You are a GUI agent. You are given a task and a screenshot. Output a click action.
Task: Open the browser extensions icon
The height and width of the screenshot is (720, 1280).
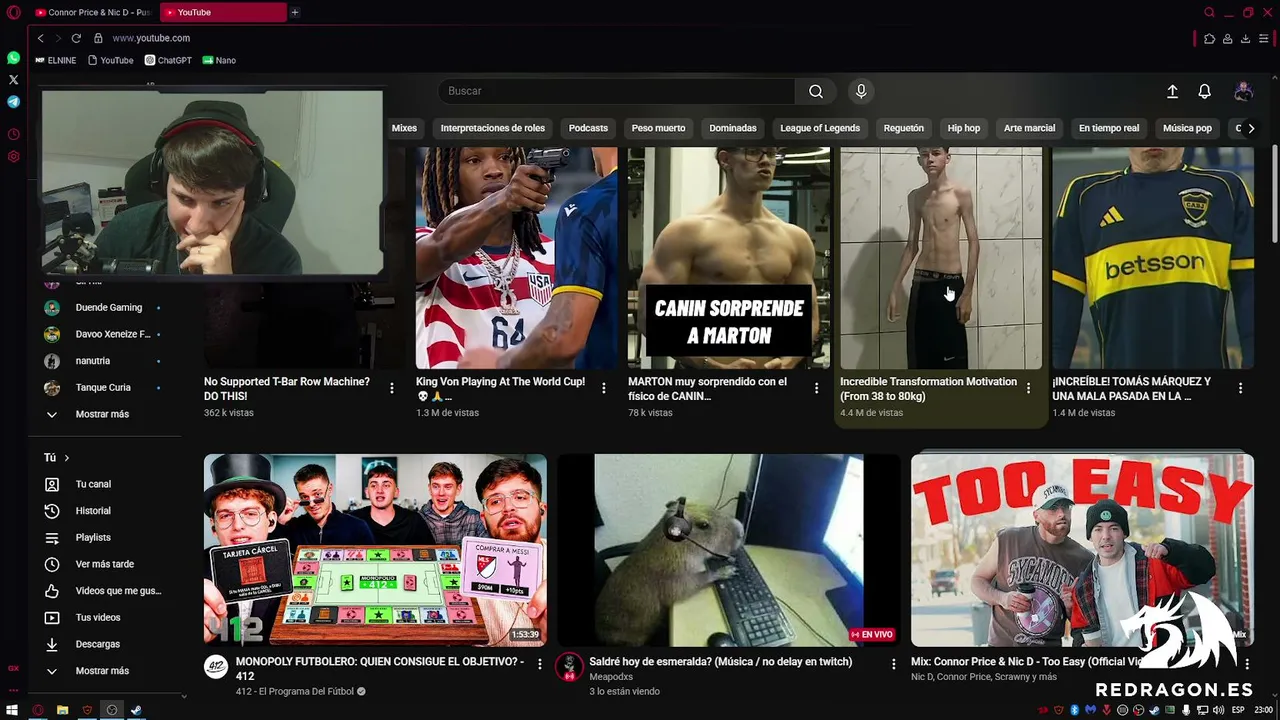tap(1209, 39)
